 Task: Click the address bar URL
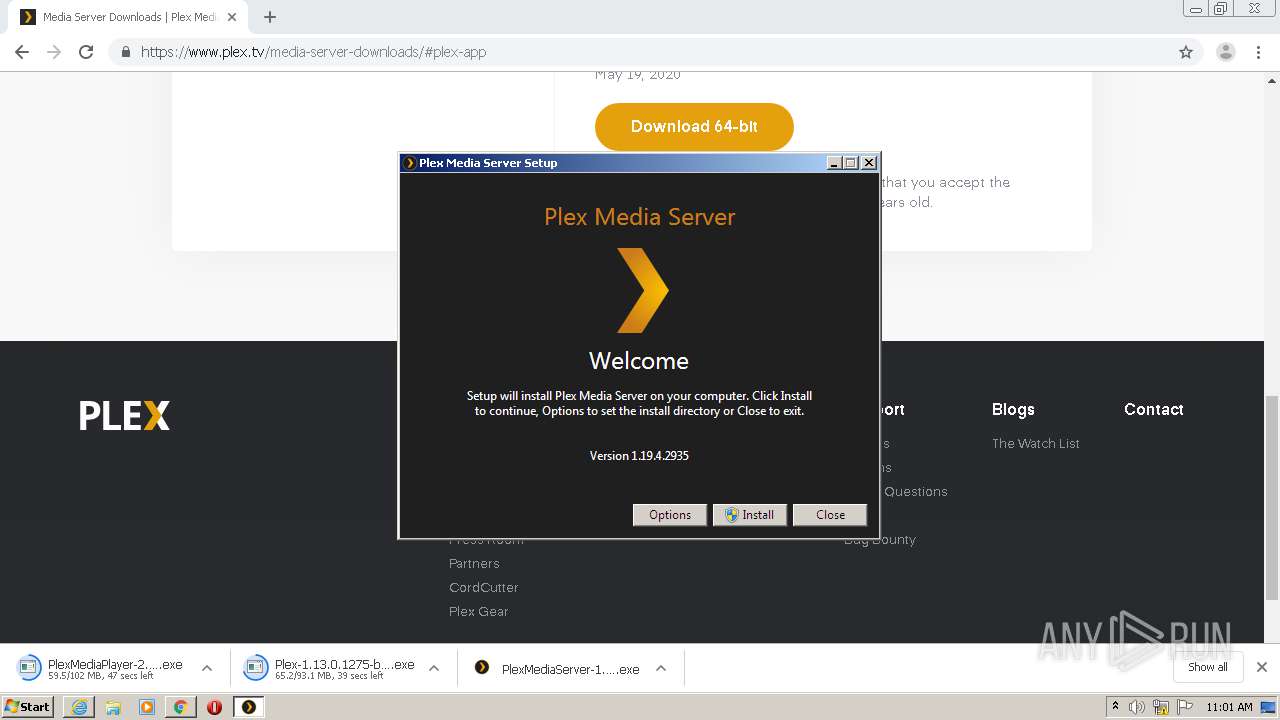pyautogui.click(x=313, y=52)
